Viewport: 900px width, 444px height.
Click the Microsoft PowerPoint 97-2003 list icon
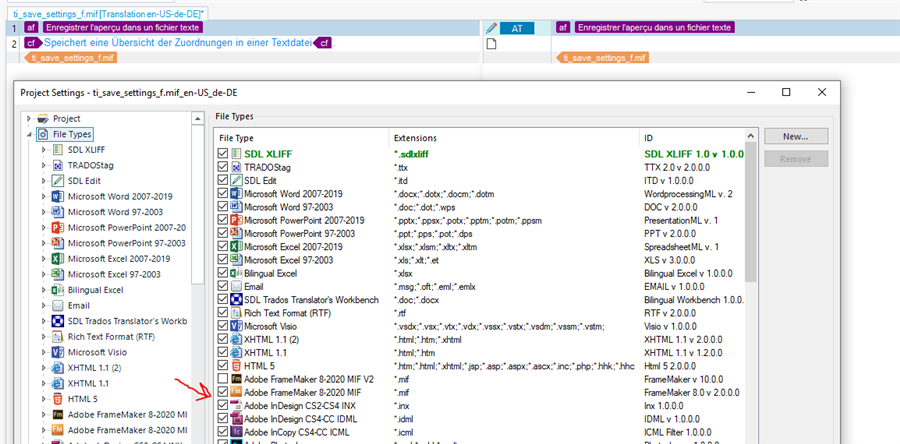236,233
